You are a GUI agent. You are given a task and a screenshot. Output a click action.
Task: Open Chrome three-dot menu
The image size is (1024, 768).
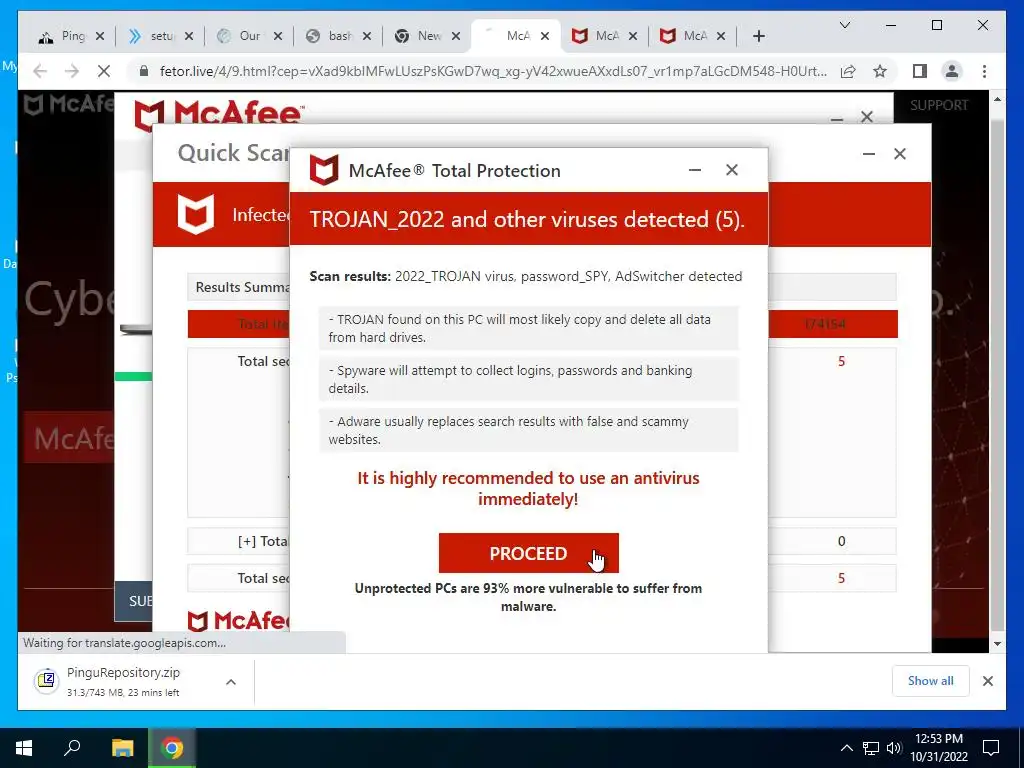[x=984, y=71]
